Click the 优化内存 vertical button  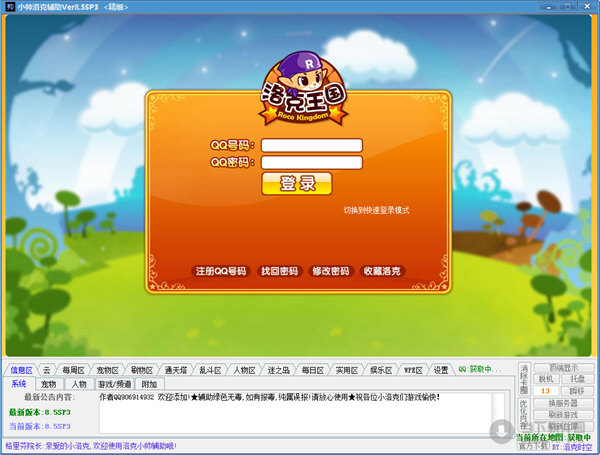pos(524,414)
